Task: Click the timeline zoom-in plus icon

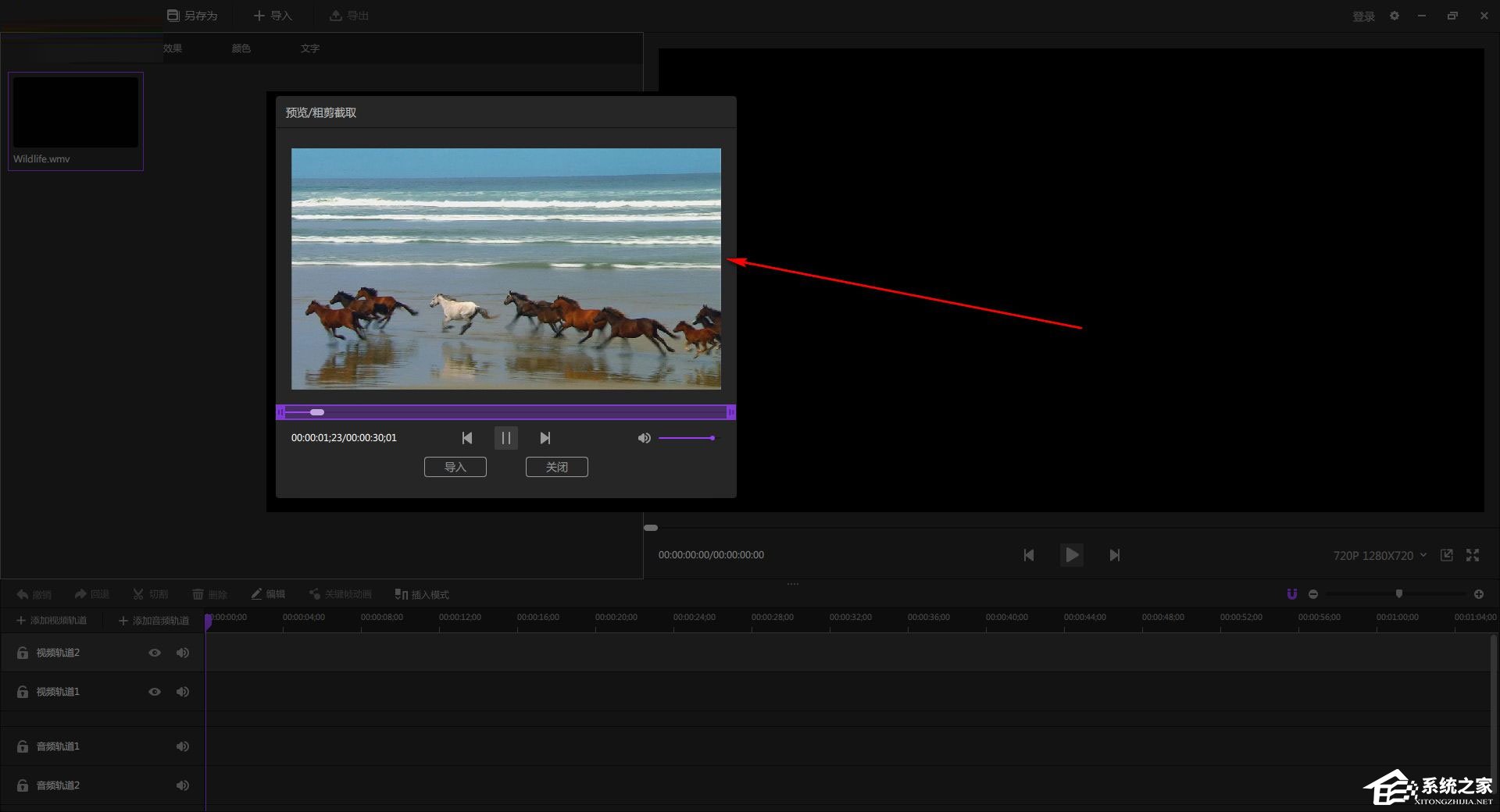Action: pyautogui.click(x=1479, y=594)
